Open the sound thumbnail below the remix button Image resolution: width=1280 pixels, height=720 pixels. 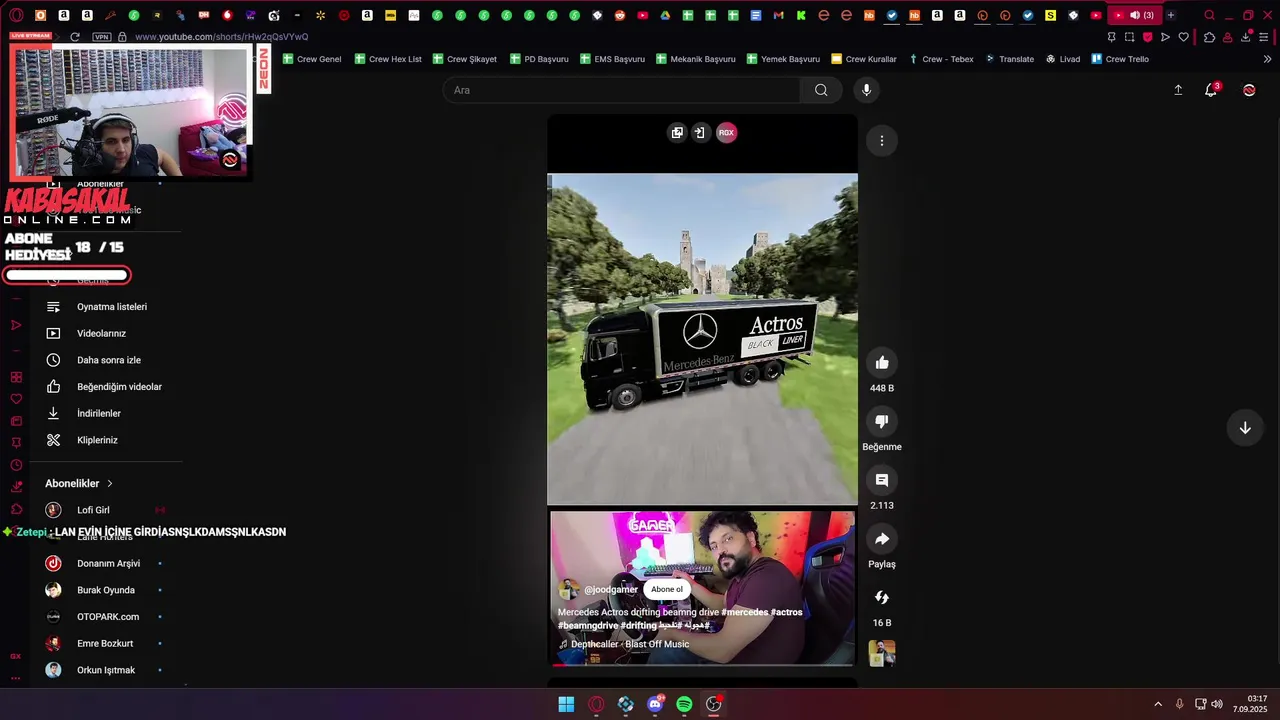point(882,653)
